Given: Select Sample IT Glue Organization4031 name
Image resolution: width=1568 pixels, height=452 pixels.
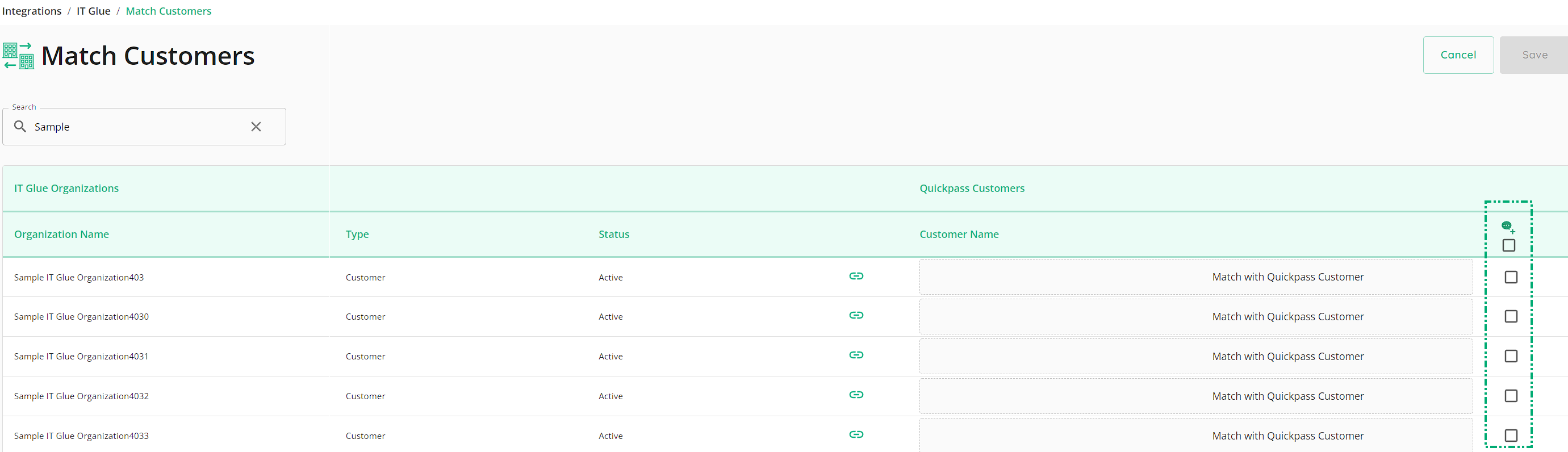Looking at the screenshot, I should (81, 357).
